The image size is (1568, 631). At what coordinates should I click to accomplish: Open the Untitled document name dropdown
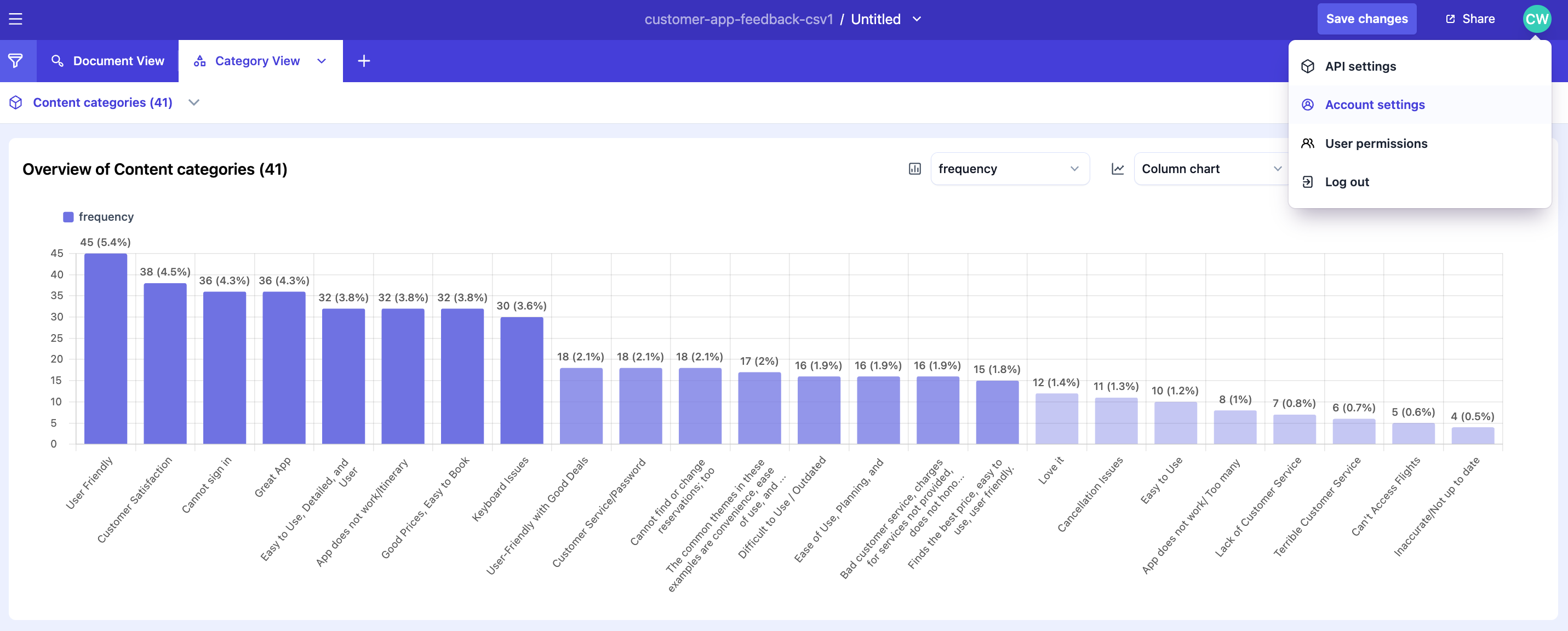[x=917, y=19]
